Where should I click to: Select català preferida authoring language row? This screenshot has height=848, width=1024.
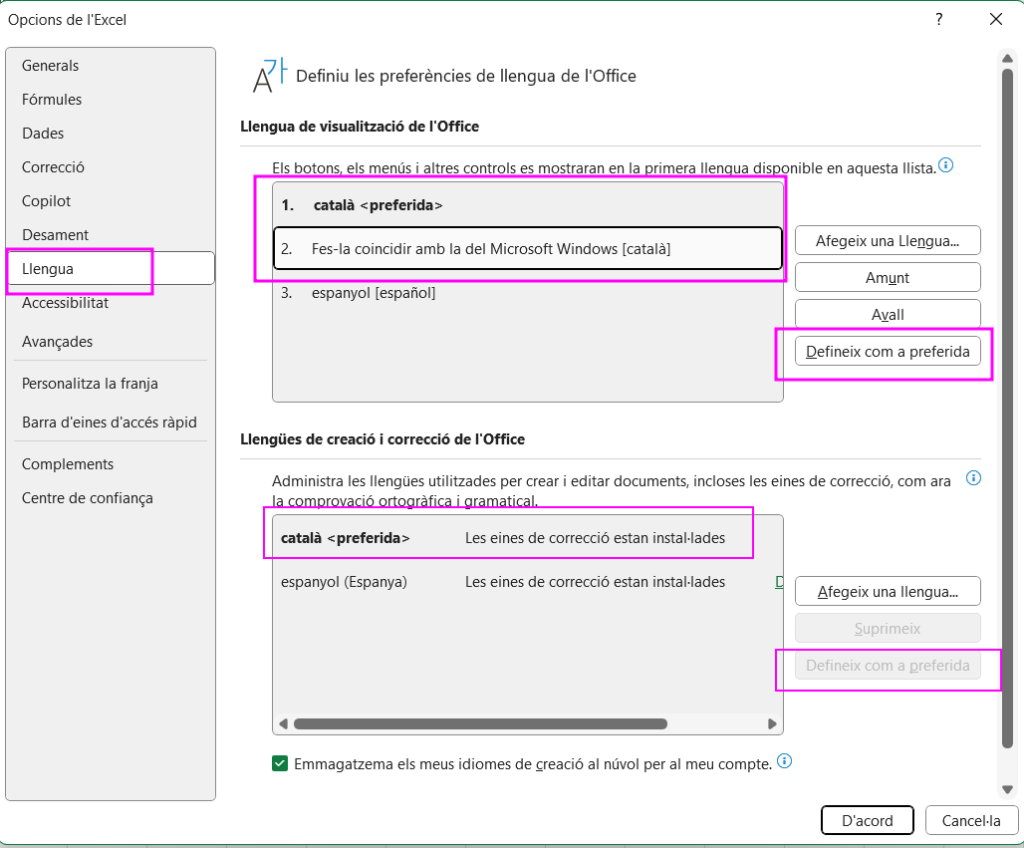pyautogui.click(x=528, y=538)
